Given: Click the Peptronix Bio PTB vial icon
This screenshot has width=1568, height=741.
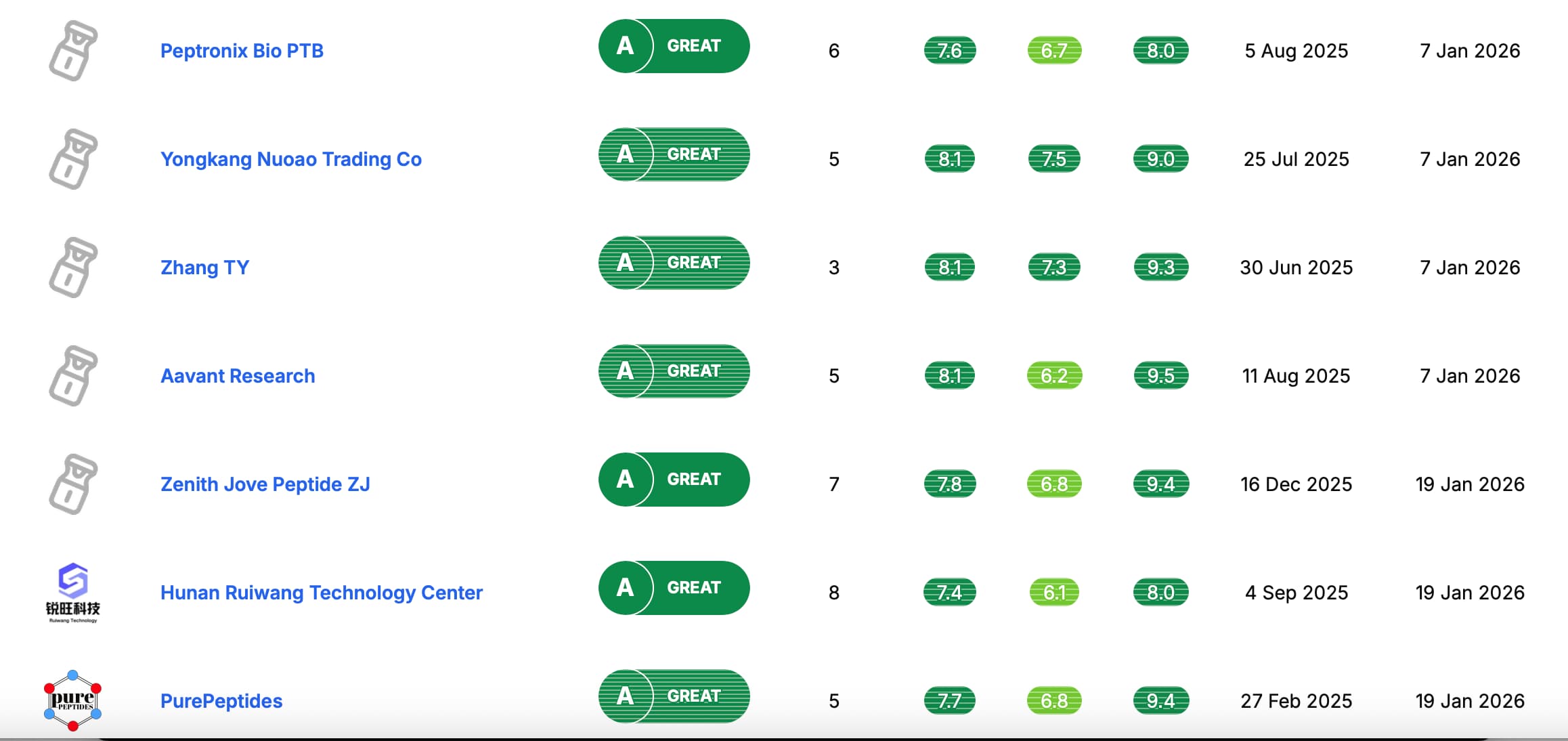Looking at the screenshot, I should tap(73, 51).
